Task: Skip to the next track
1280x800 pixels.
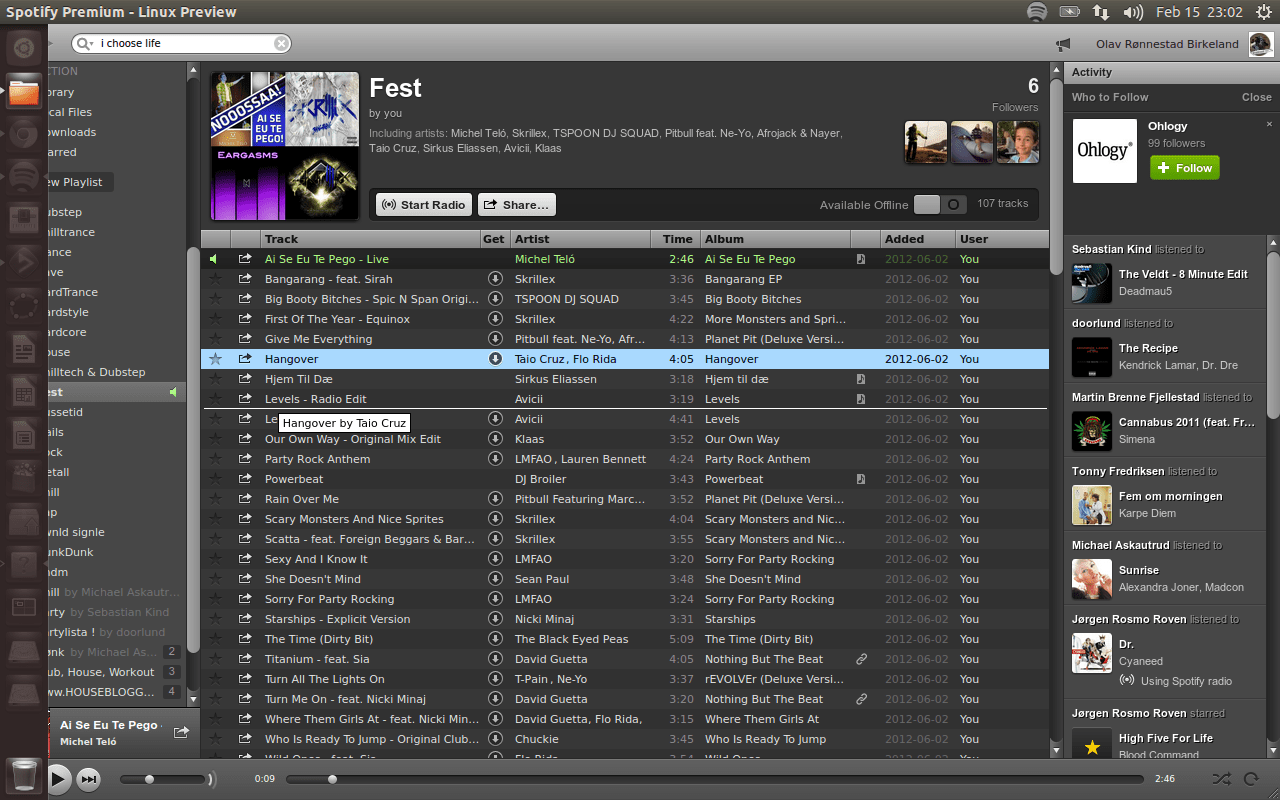Action: (x=88, y=779)
